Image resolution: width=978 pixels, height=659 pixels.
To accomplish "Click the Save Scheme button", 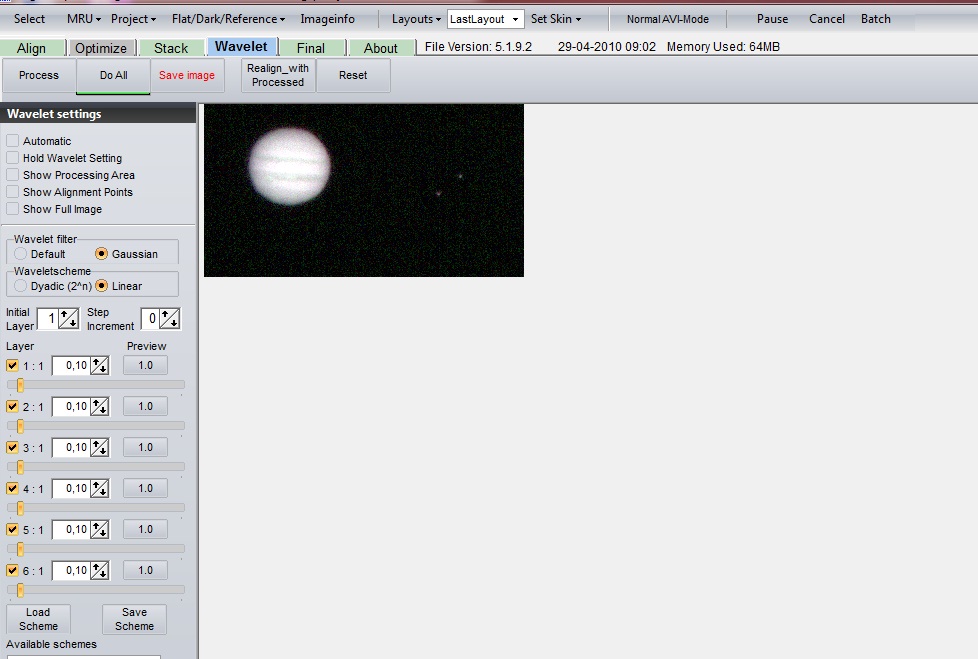I will 134,619.
